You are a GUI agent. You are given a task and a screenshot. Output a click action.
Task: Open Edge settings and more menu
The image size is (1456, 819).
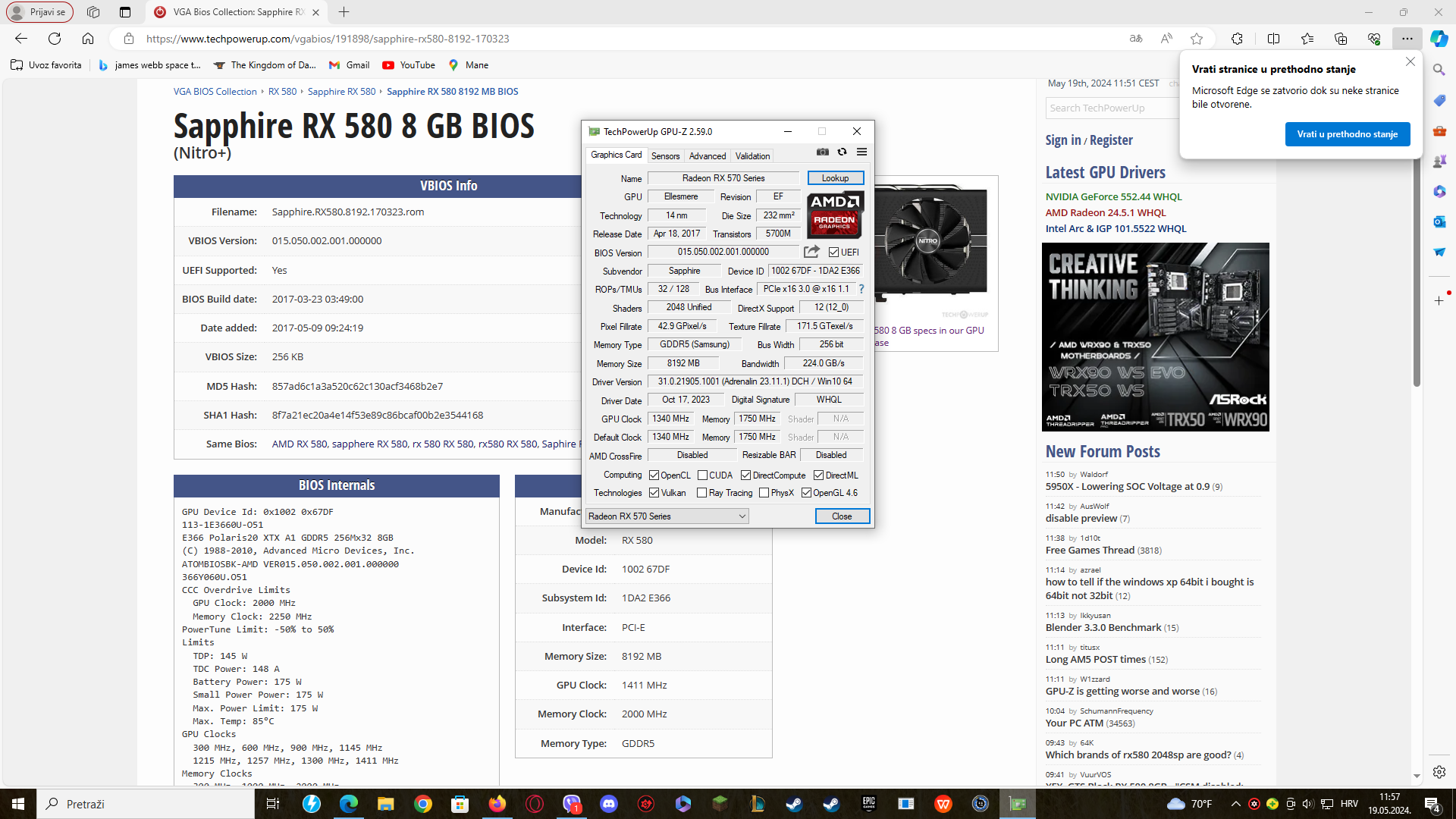[1407, 39]
